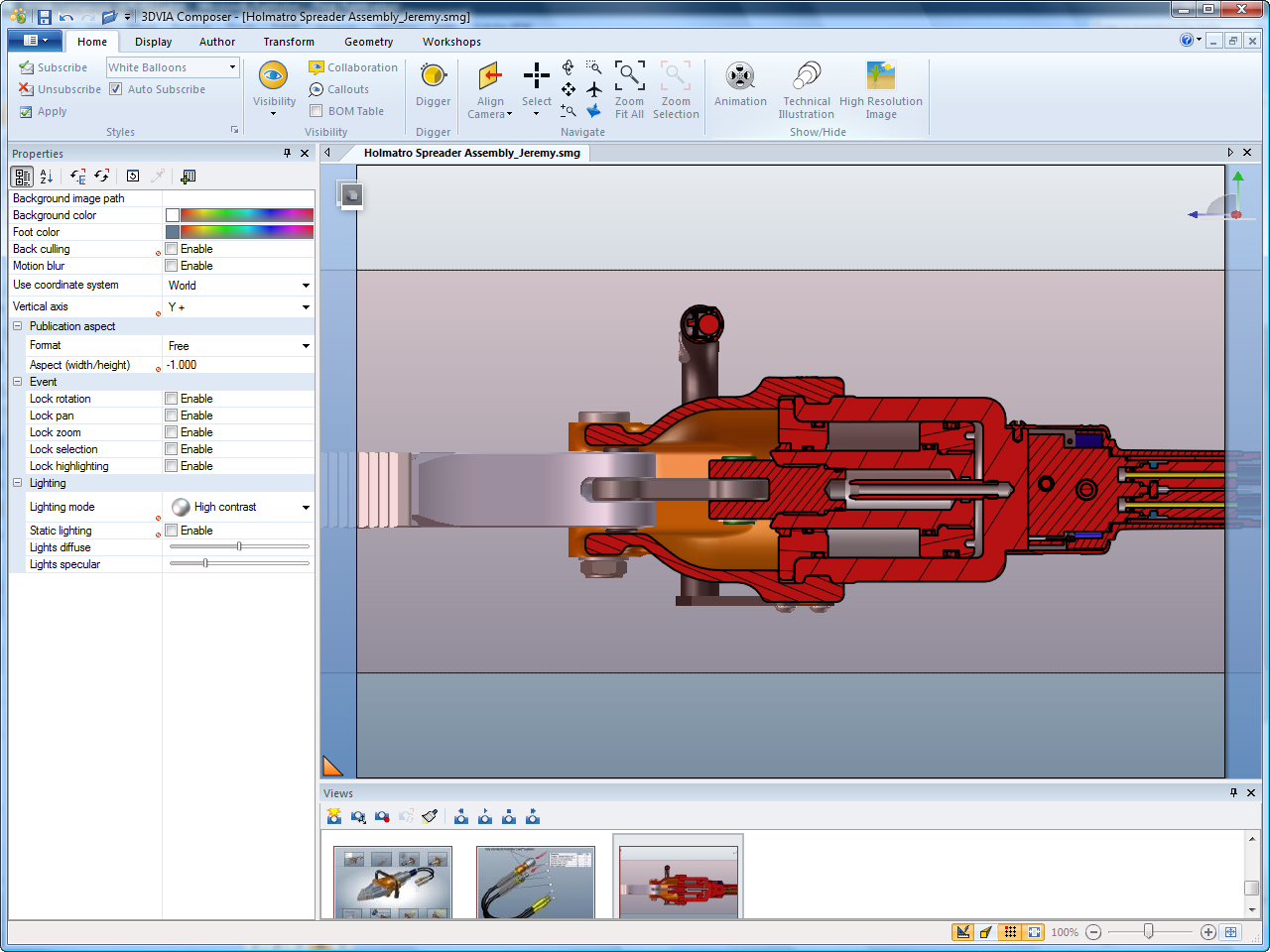This screenshot has height=952, width=1270.
Task: Click the Subscribe button
Action: tap(54, 67)
